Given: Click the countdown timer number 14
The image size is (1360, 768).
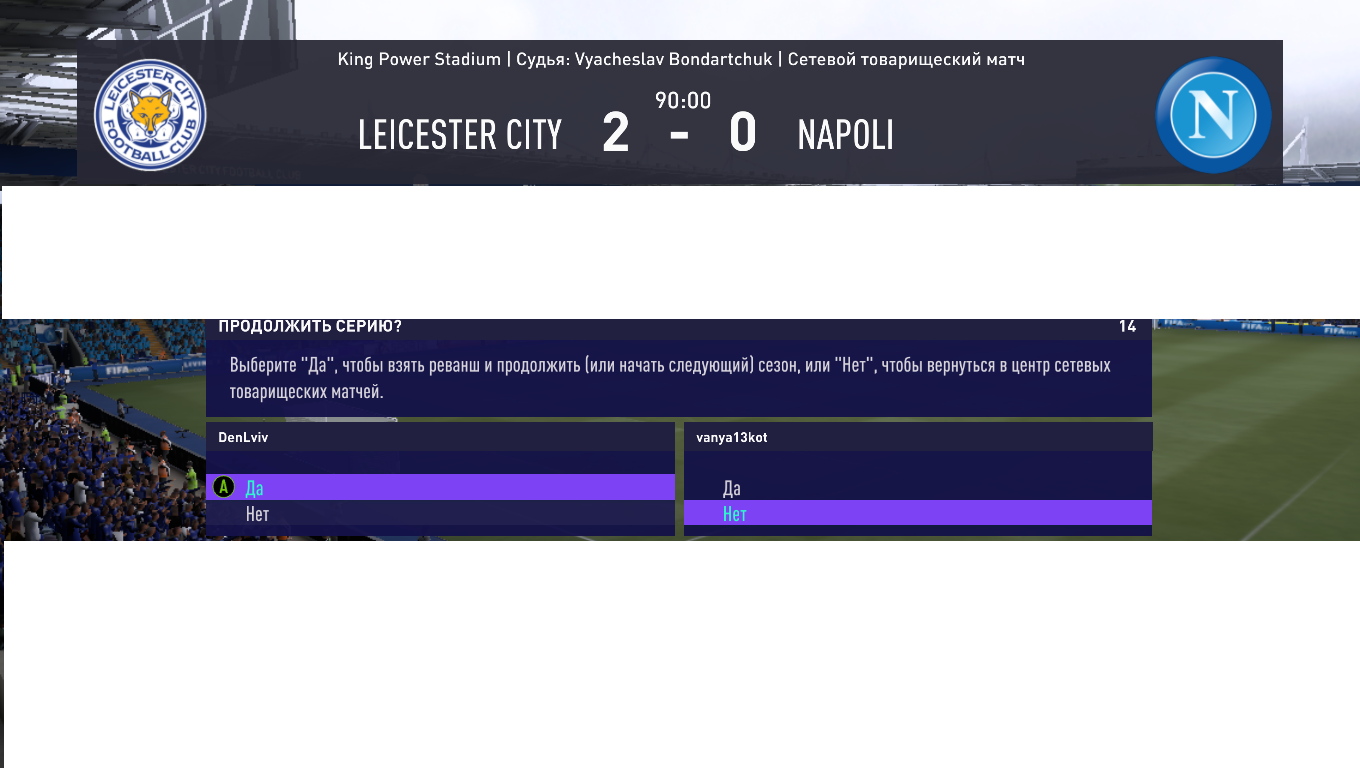Looking at the screenshot, I should coord(1127,327).
